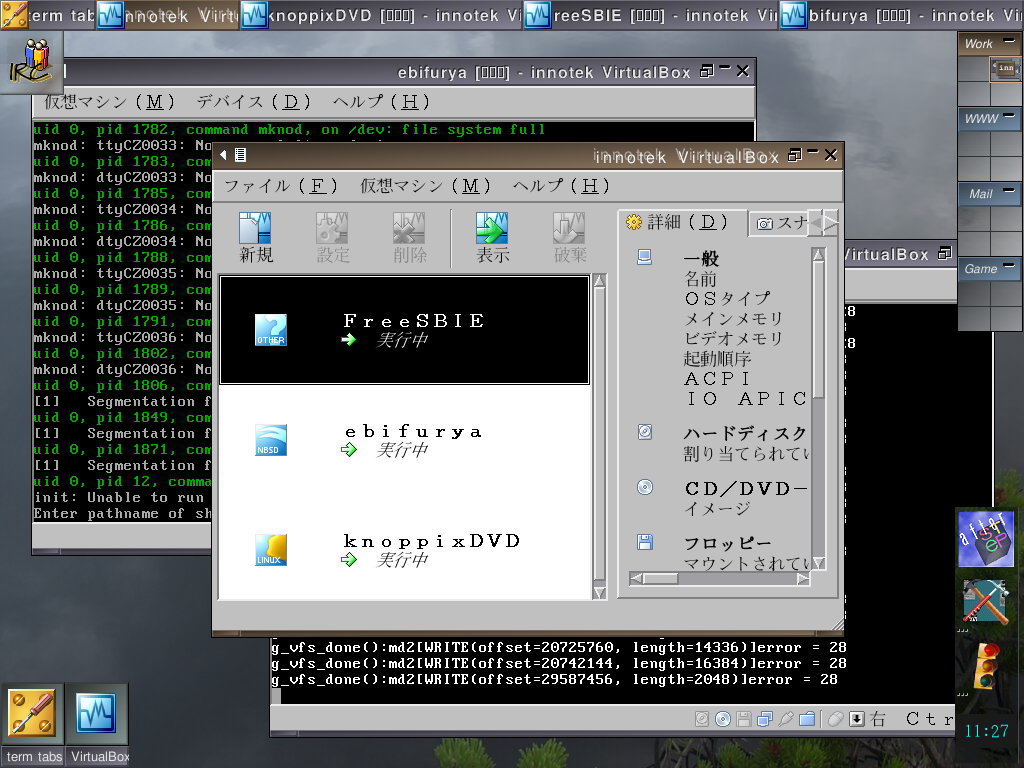Switch to the WWW desk label
Viewport: 1024px width, 768px height.
click(x=981, y=118)
